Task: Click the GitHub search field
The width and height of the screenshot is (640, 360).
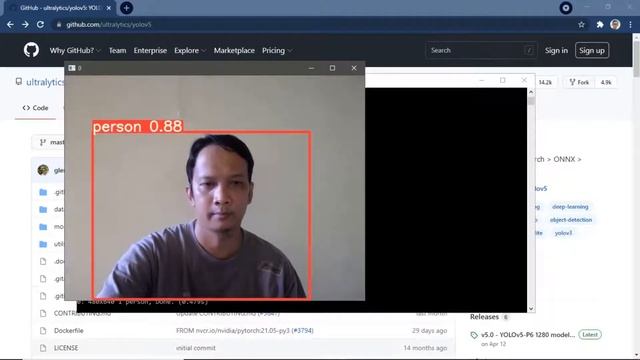Action: 481,51
